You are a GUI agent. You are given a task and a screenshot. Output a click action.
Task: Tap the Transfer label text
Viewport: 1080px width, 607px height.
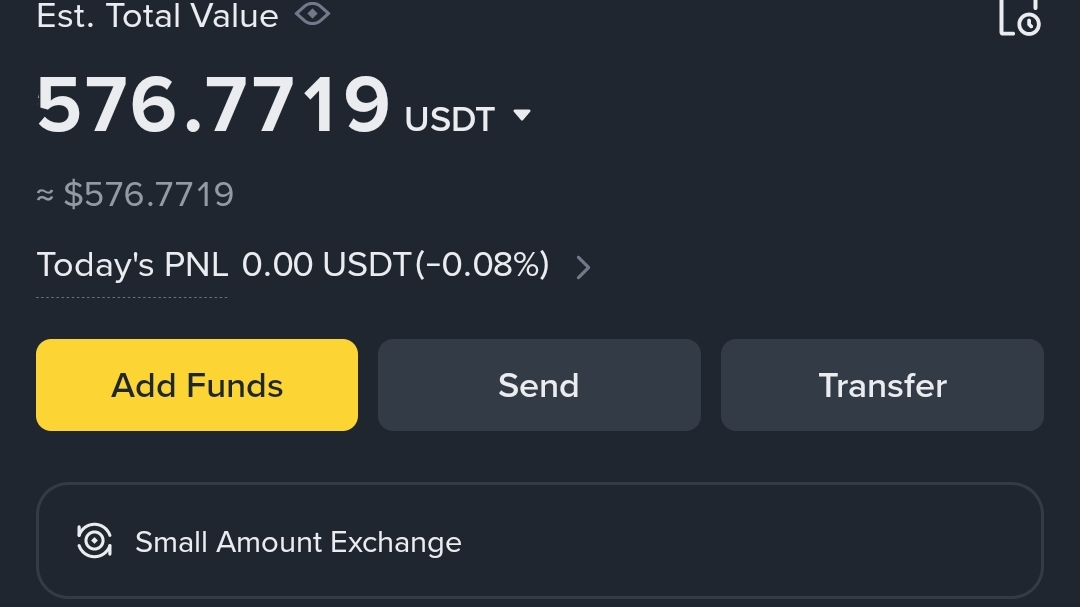point(882,386)
